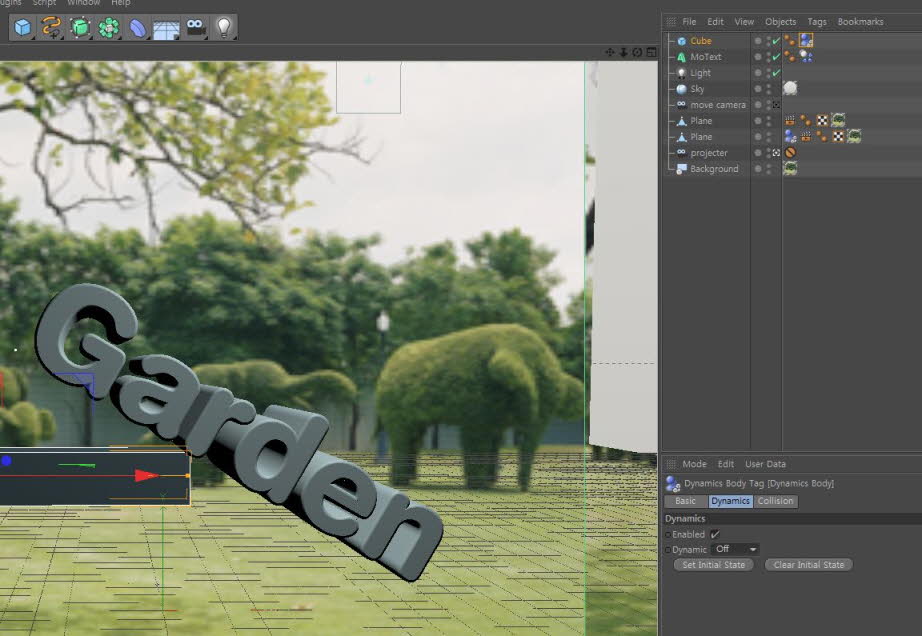The height and width of the screenshot is (636, 922).
Task: Select the move camera object row
Action: (x=718, y=105)
